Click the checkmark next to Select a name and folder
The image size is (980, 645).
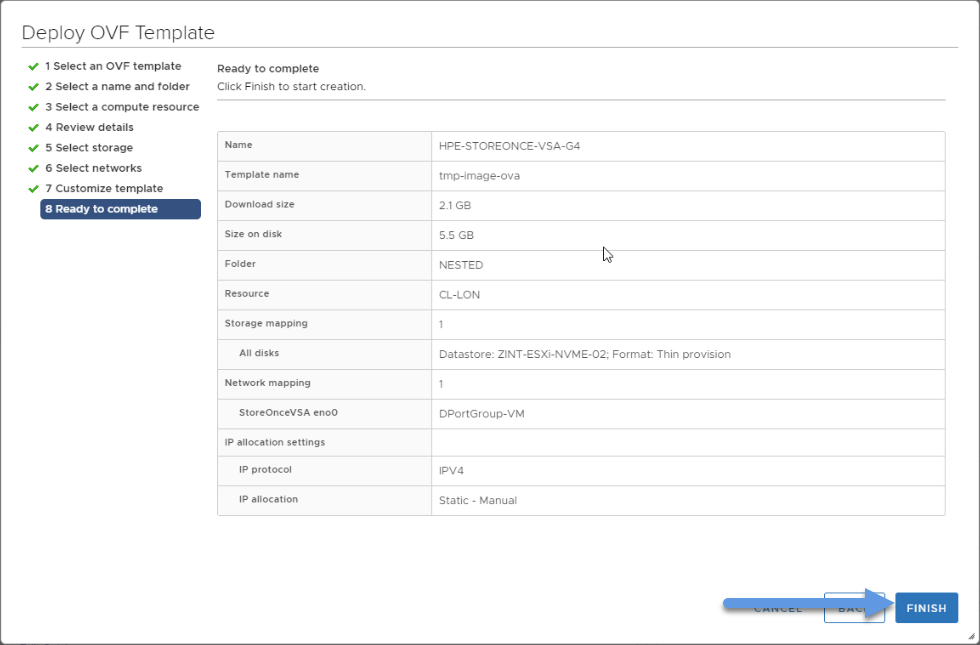coord(34,87)
